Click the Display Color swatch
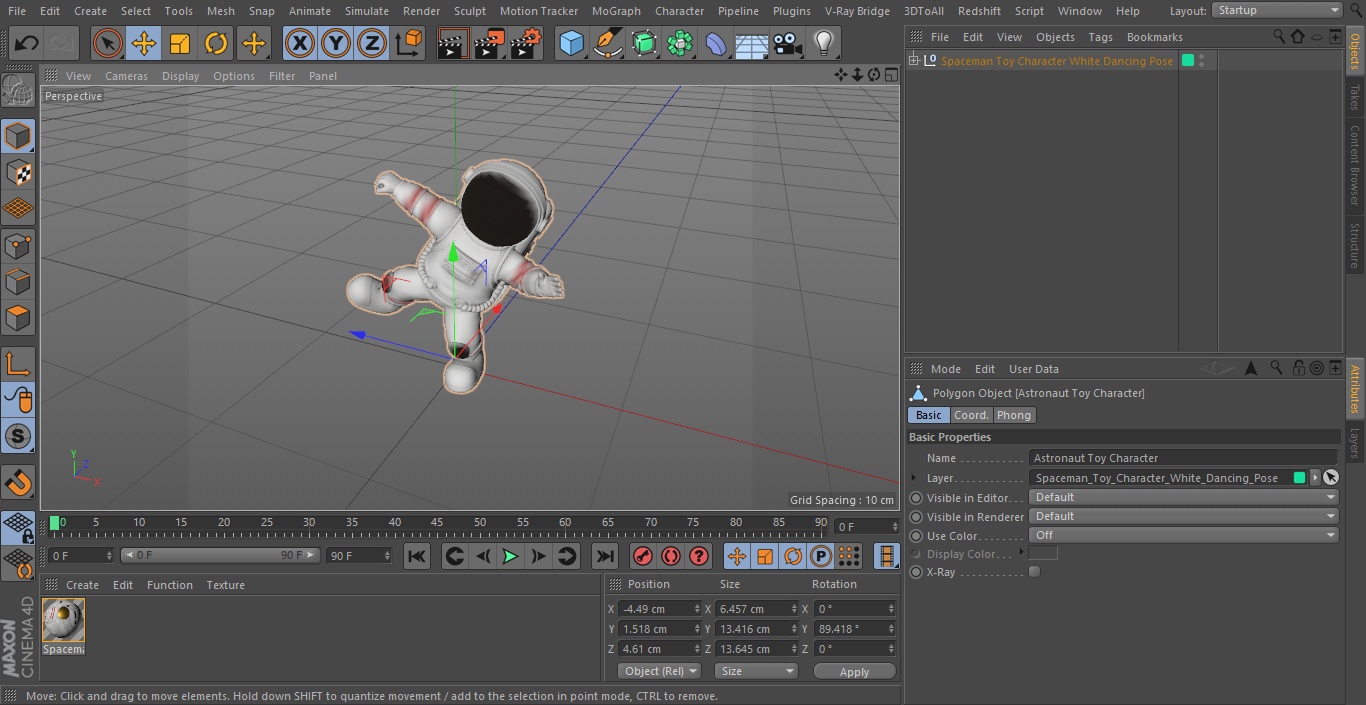 pyautogui.click(x=1043, y=553)
